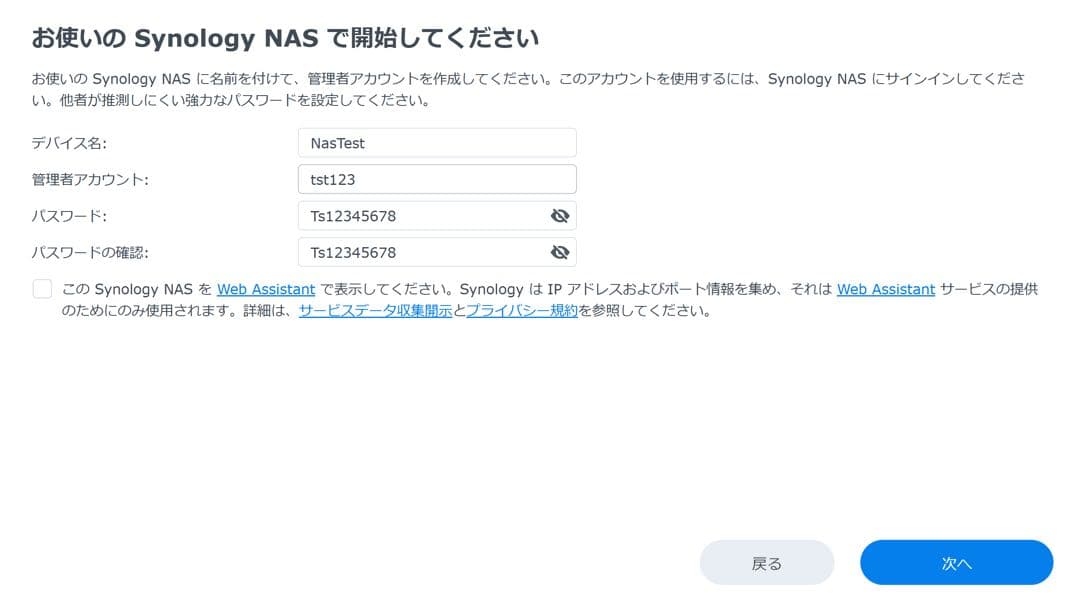Open the first Web Assistant link
This screenshot has width=1080, height=611.
pos(266,288)
